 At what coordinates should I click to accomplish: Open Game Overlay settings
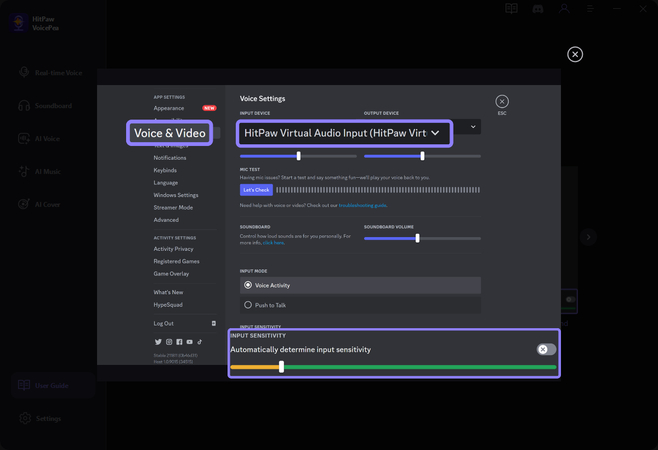(x=171, y=274)
